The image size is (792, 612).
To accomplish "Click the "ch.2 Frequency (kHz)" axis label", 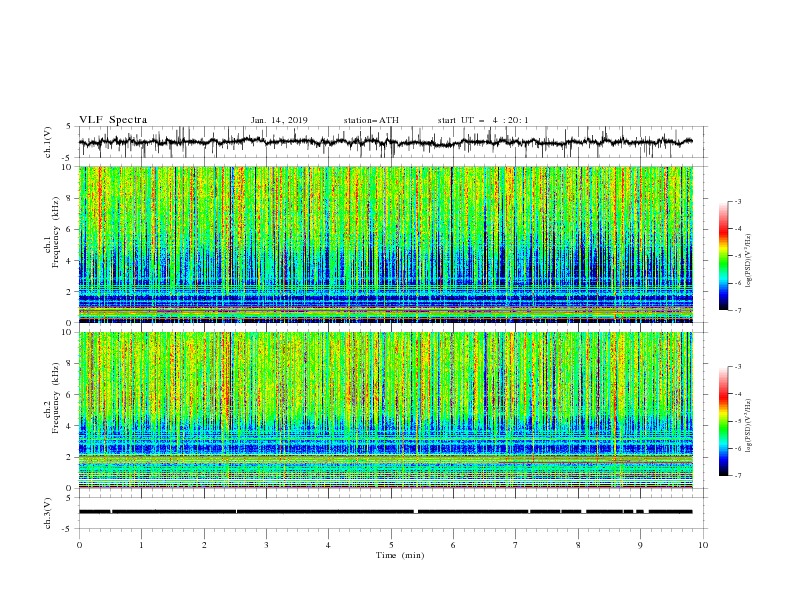I will (52, 397).
